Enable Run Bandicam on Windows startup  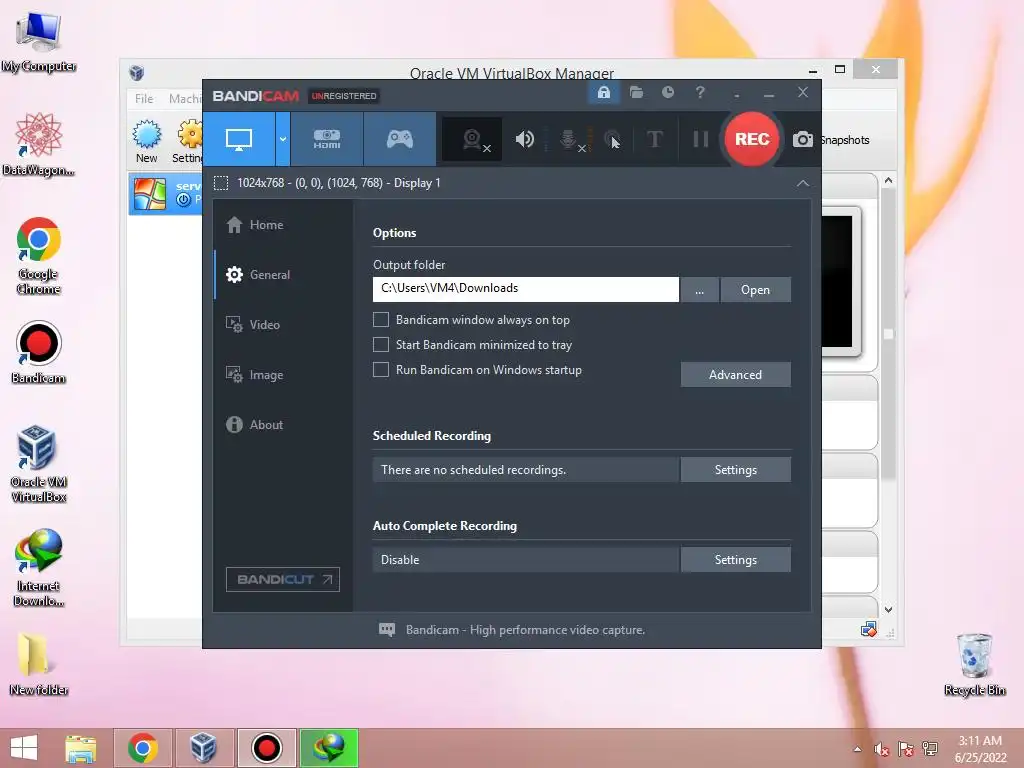[x=381, y=370]
